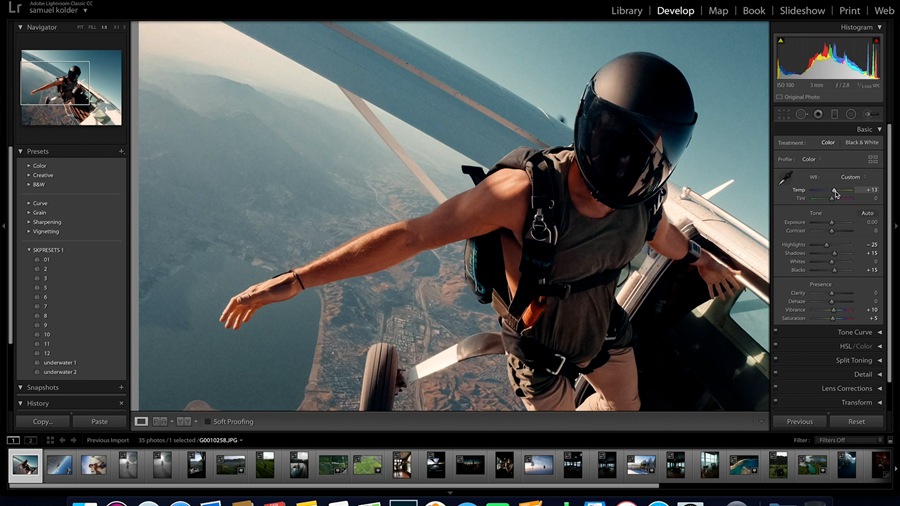Switch to the Library module
900x506 pixels.
(626, 10)
